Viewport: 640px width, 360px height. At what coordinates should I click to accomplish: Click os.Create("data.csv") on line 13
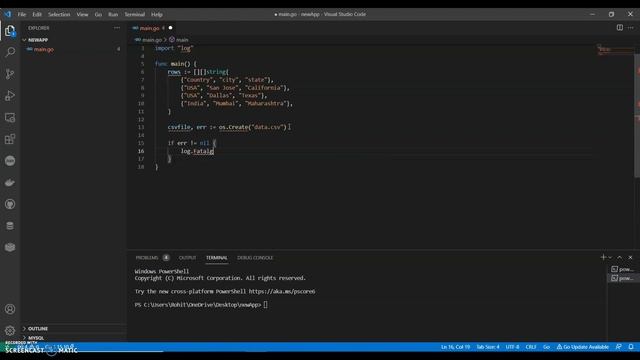click(x=253, y=127)
